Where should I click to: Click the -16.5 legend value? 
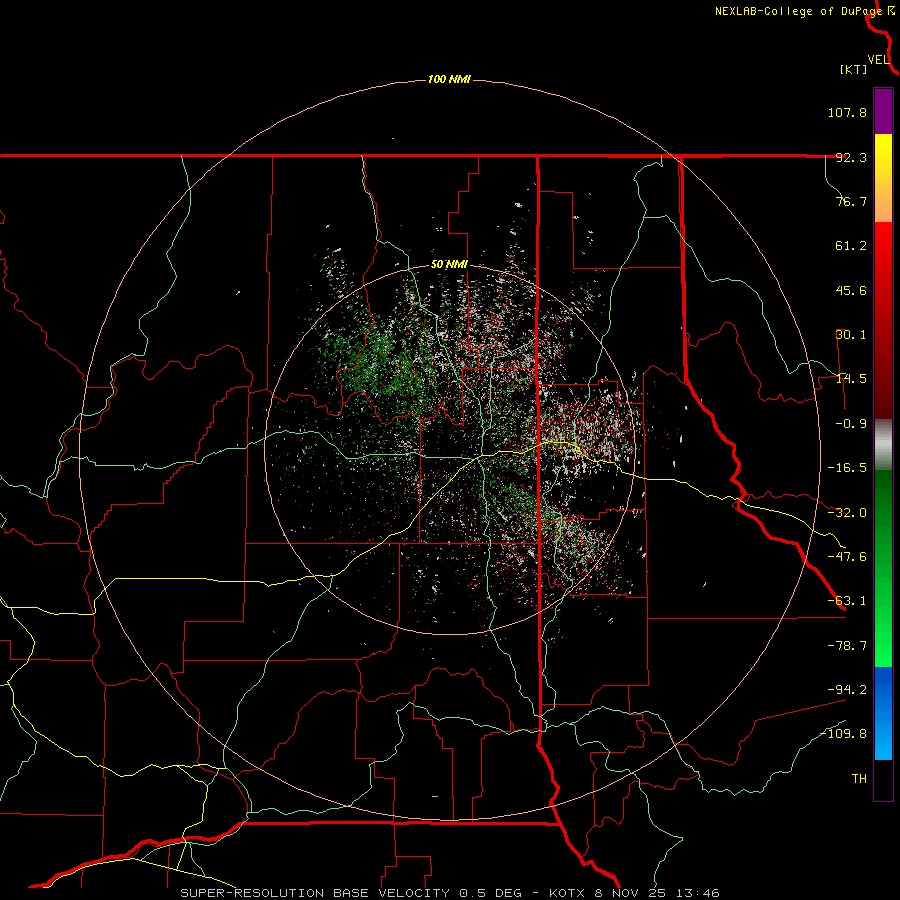coord(847,468)
